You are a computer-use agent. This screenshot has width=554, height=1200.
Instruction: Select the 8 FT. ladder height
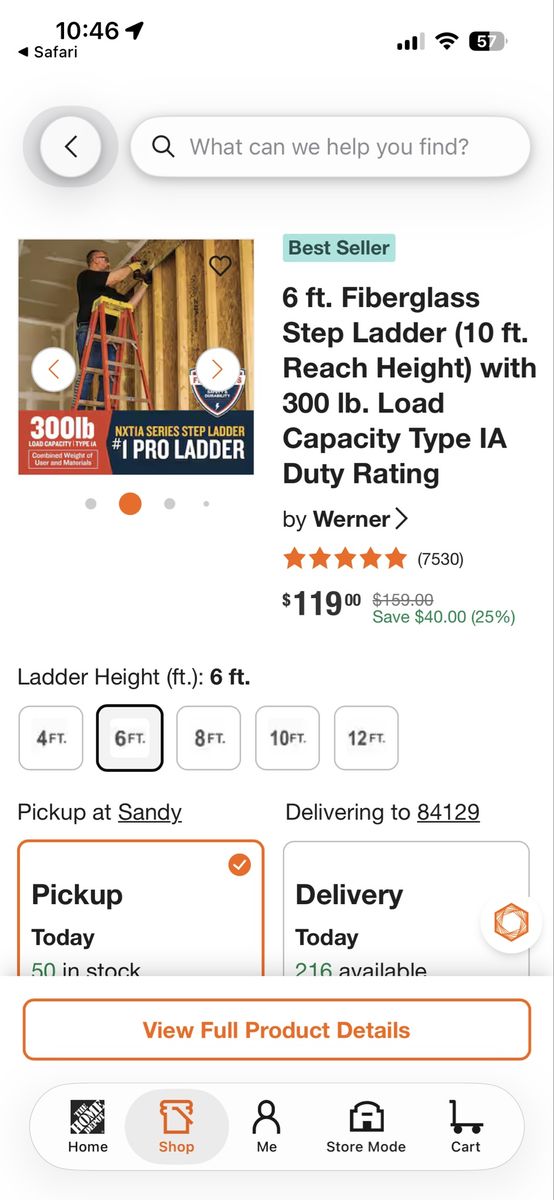[209, 738]
